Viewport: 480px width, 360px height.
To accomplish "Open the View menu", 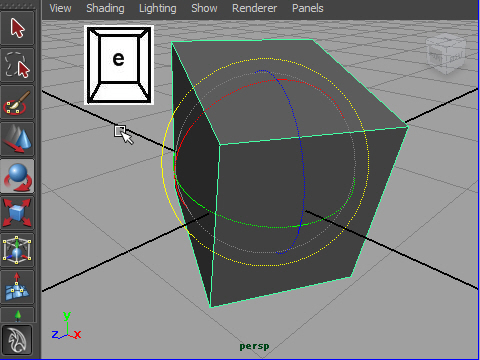I will [x=60, y=8].
